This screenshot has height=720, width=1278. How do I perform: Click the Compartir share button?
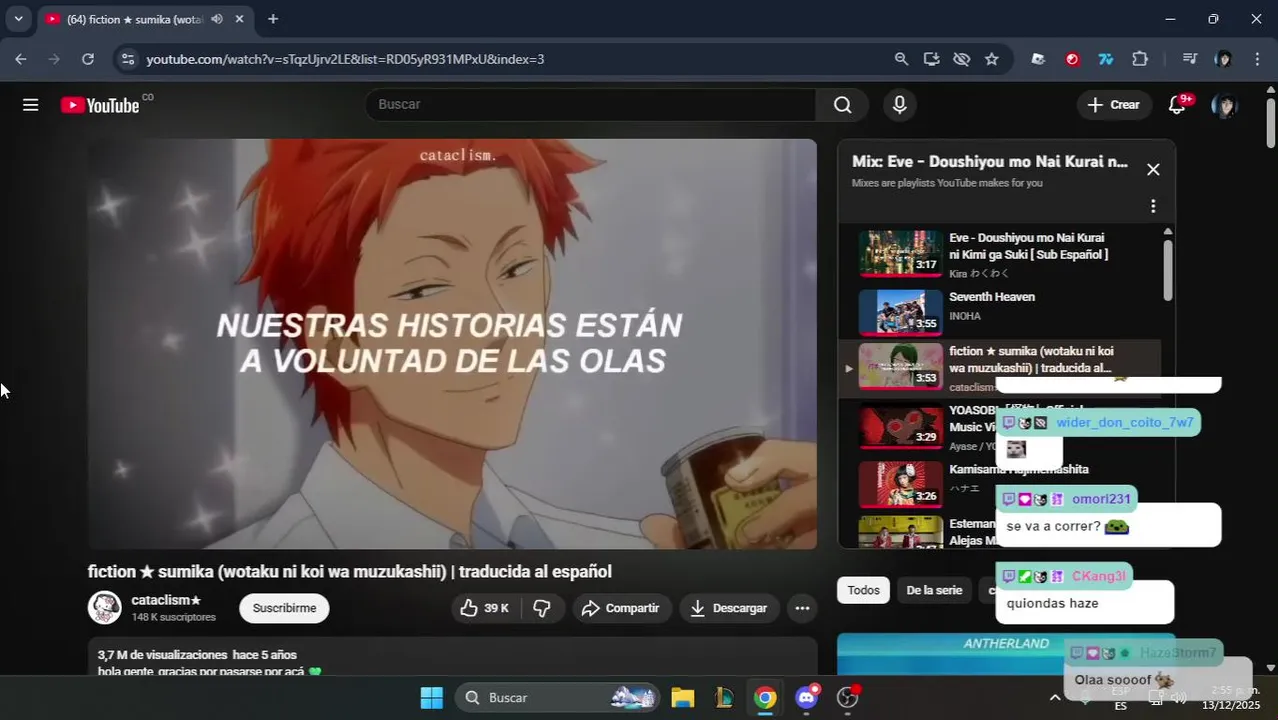[621, 608]
